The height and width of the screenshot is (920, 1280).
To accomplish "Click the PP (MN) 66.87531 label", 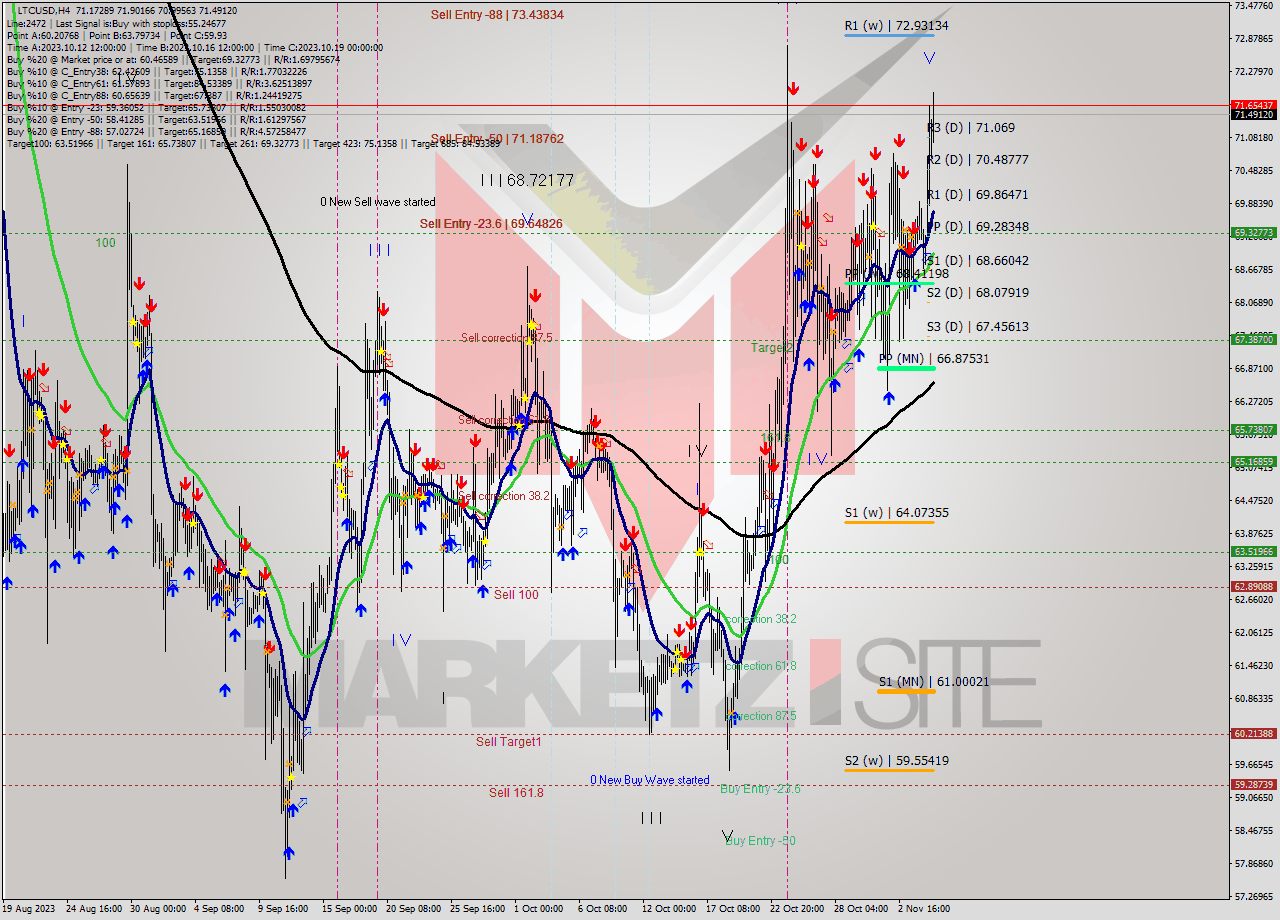I will pyautogui.click(x=934, y=358).
